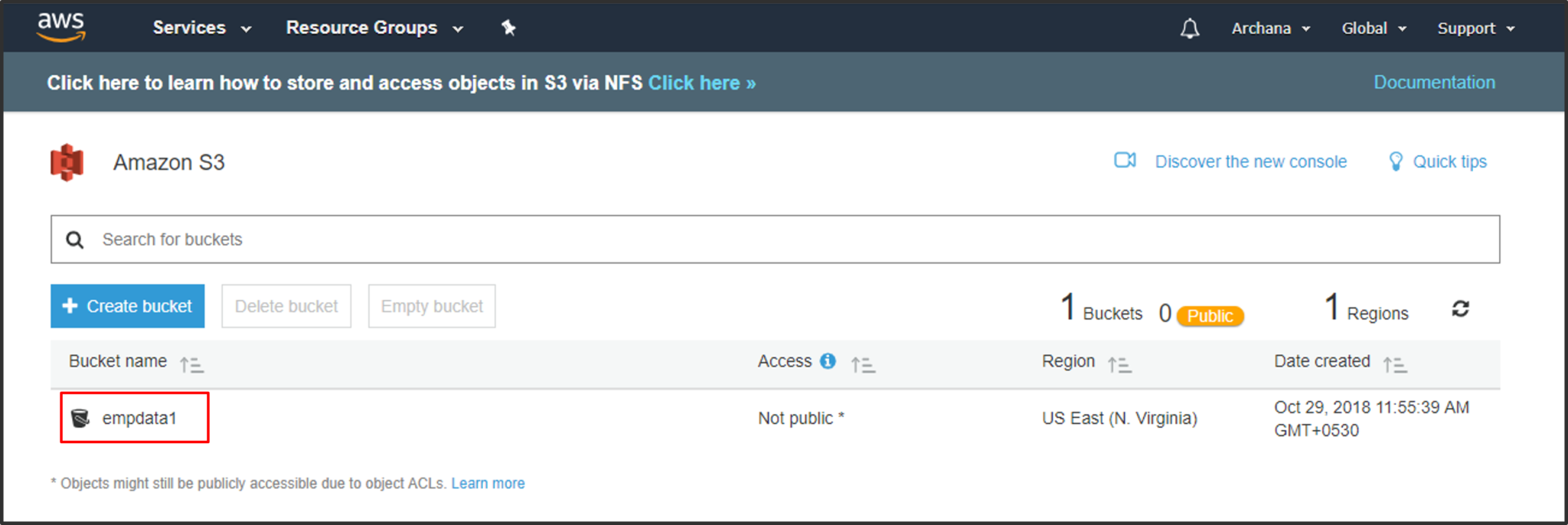Follow the NFS 'Click here »' link
This screenshot has width=1568, height=525.
point(702,83)
